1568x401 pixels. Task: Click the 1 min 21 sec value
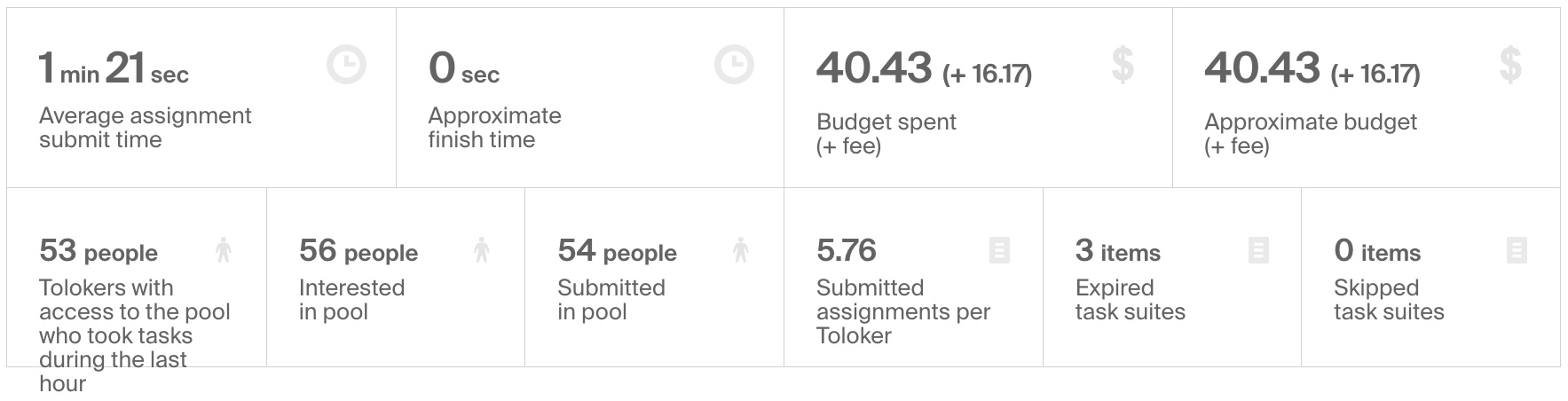(114, 69)
